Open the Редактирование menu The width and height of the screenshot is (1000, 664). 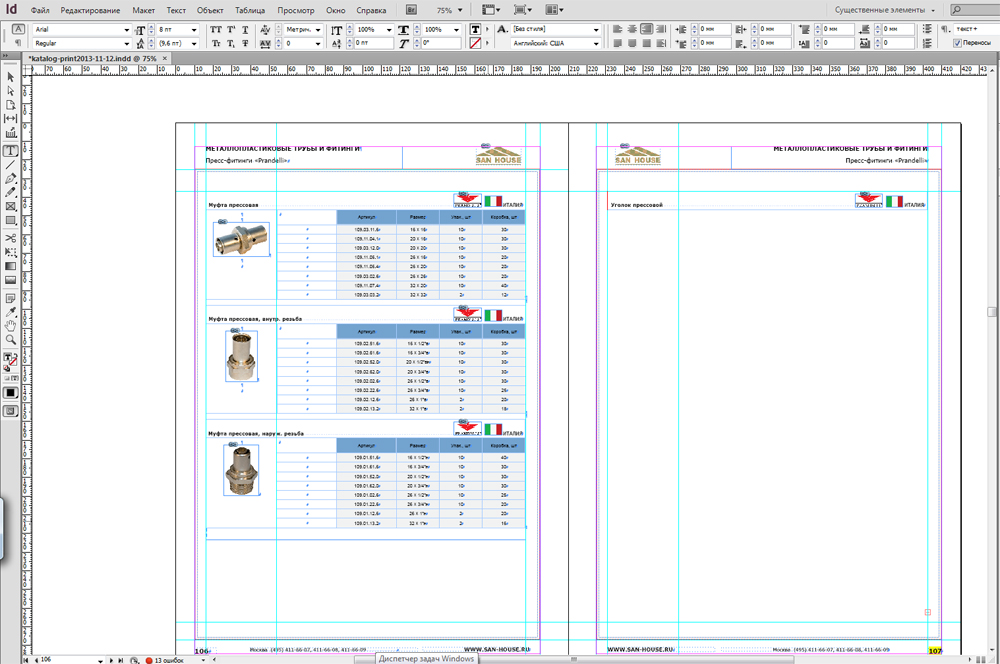click(90, 10)
